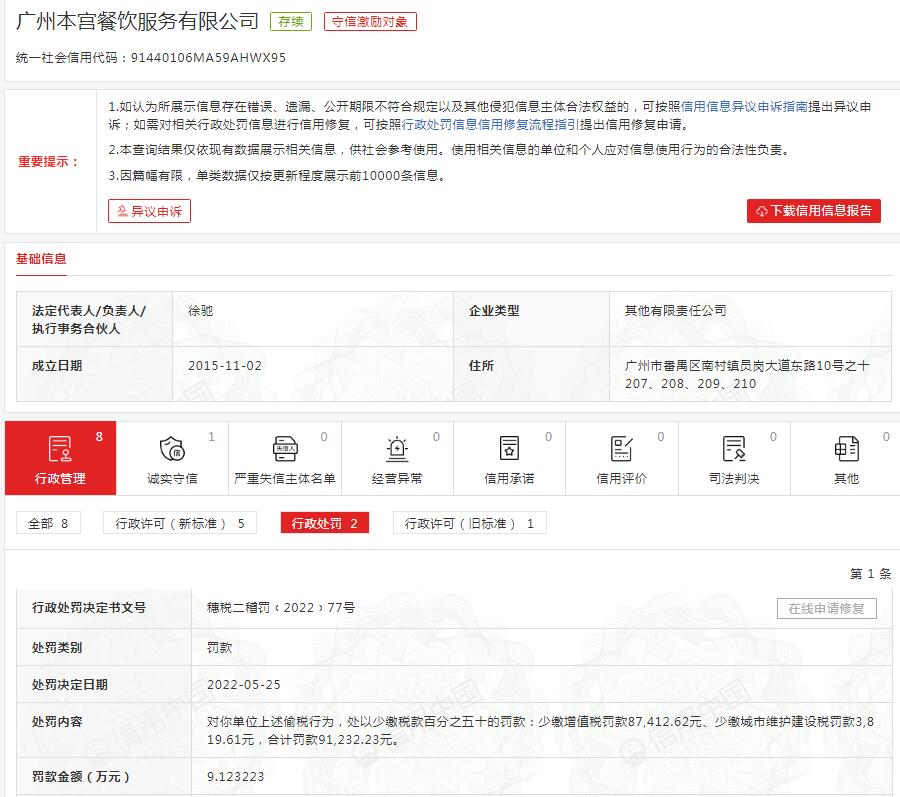The height and width of the screenshot is (797, 900).
Task: Click the decision date 2022-05-25
Action: tap(244, 685)
